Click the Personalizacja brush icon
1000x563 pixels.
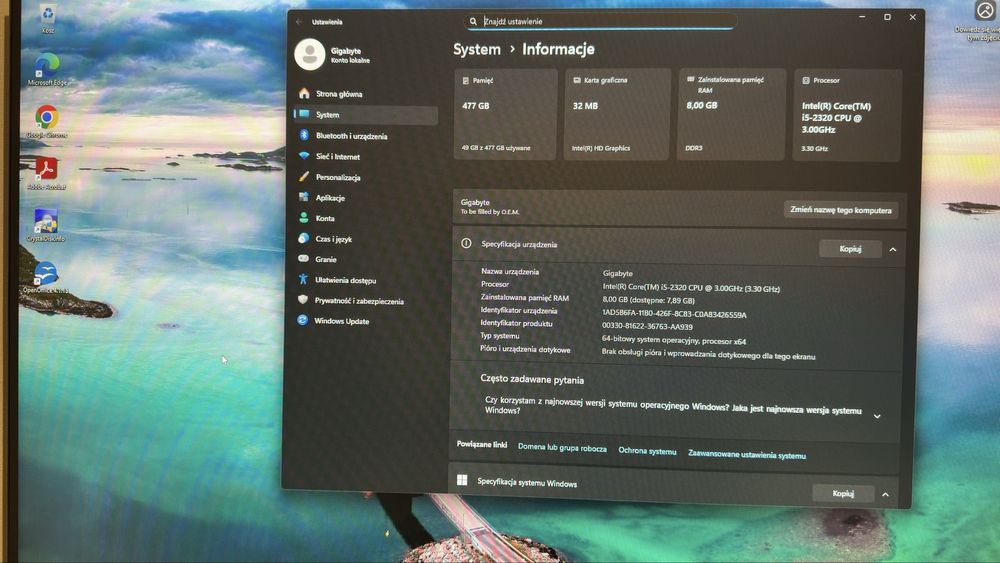pos(304,177)
